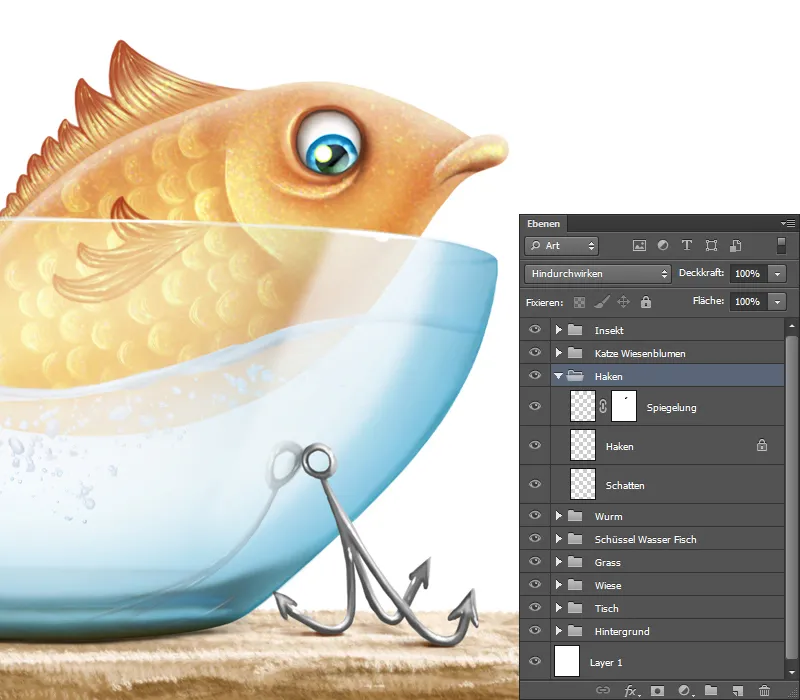Lock the selected layer completely
The width and height of the screenshot is (800, 700).
645,302
